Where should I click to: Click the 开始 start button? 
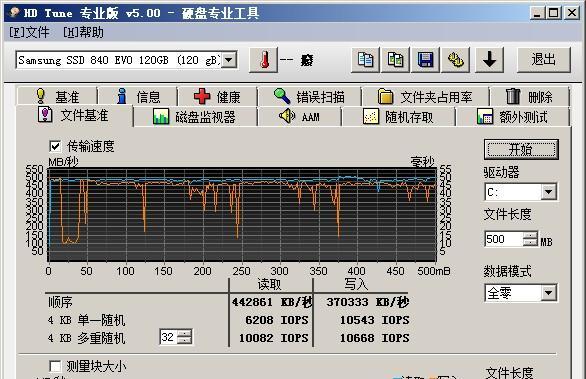point(521,150)
